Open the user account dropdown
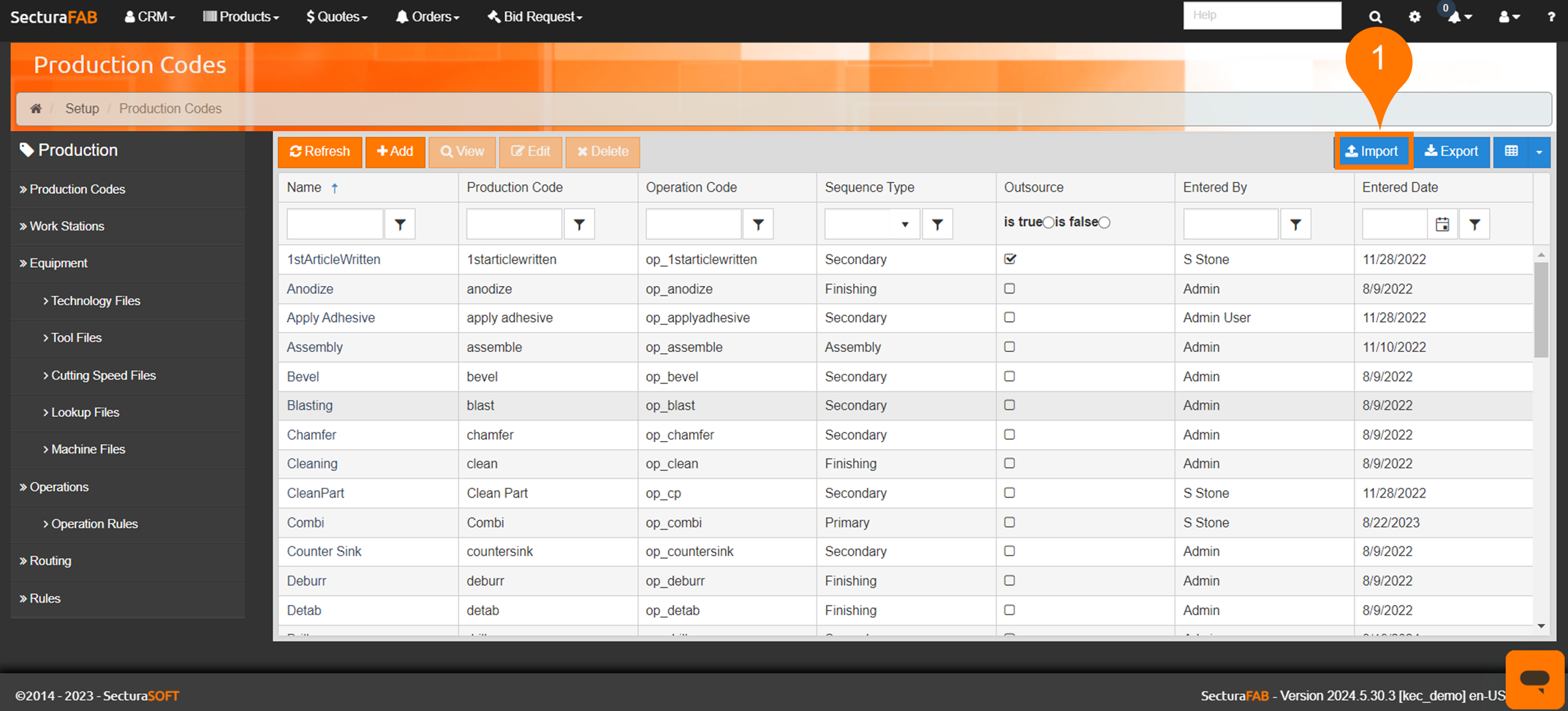The image size is (1568, 711). tap(1509, 17)
